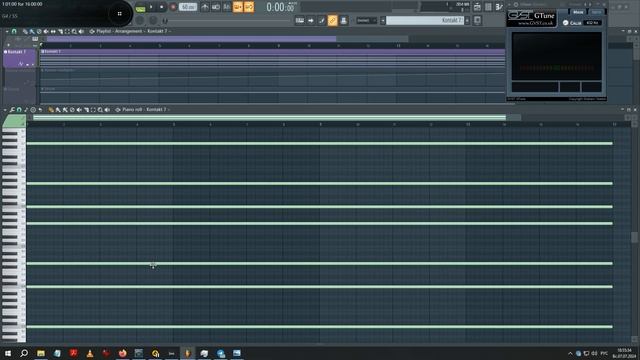Open the Piano roll magnet snap menu
This screenshot has width=640, height=360.
point(19,110)
